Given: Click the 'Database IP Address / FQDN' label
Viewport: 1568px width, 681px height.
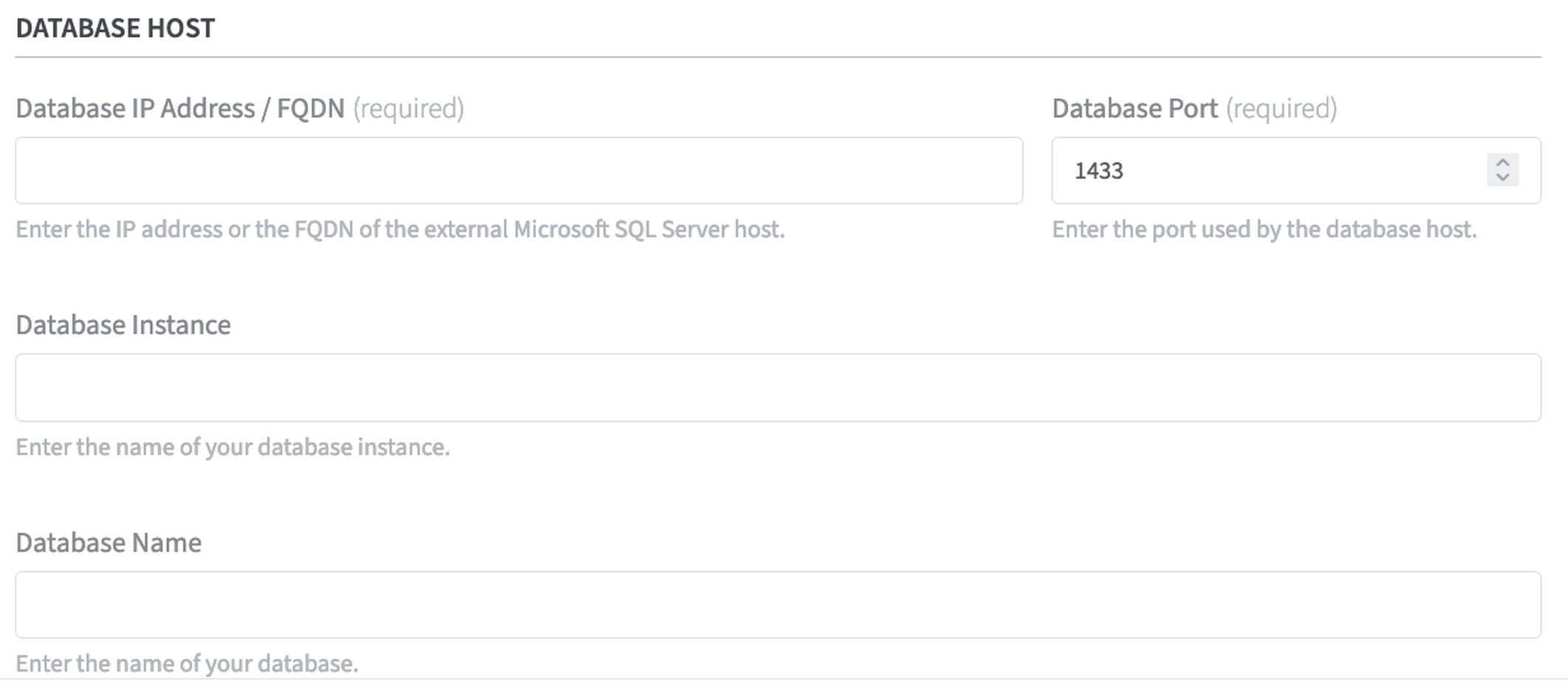Looking at the screenshot, I should 180,109.
